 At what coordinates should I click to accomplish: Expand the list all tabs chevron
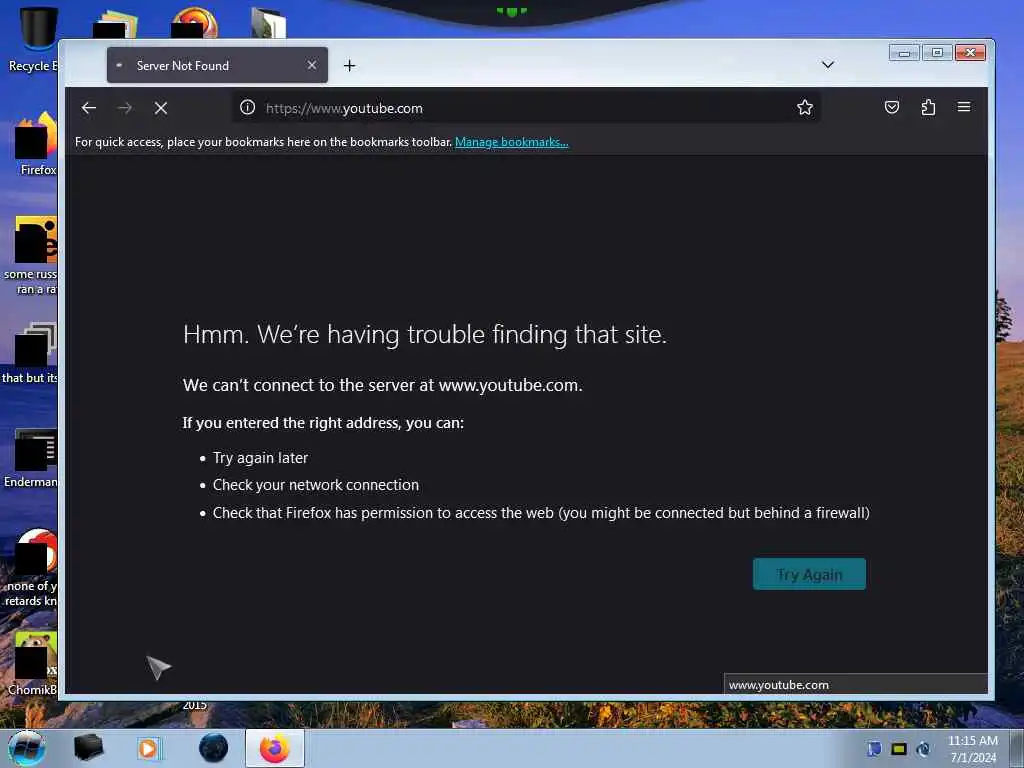coord(827,65)
